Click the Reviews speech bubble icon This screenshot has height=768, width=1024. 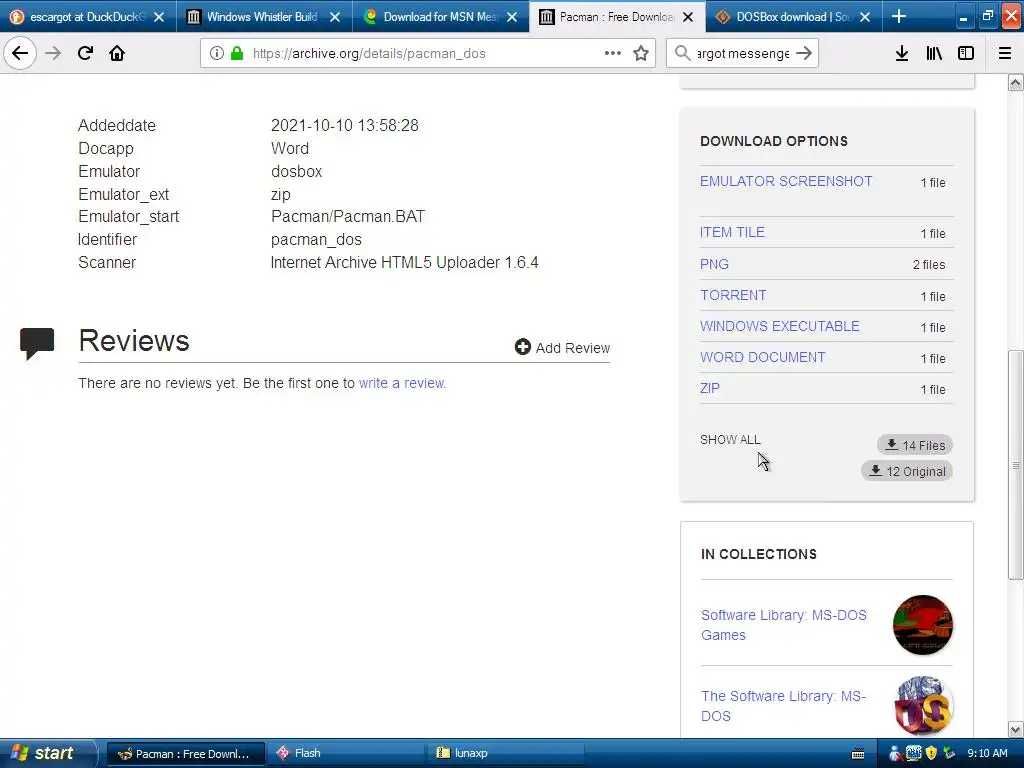(x=37, y=343)
